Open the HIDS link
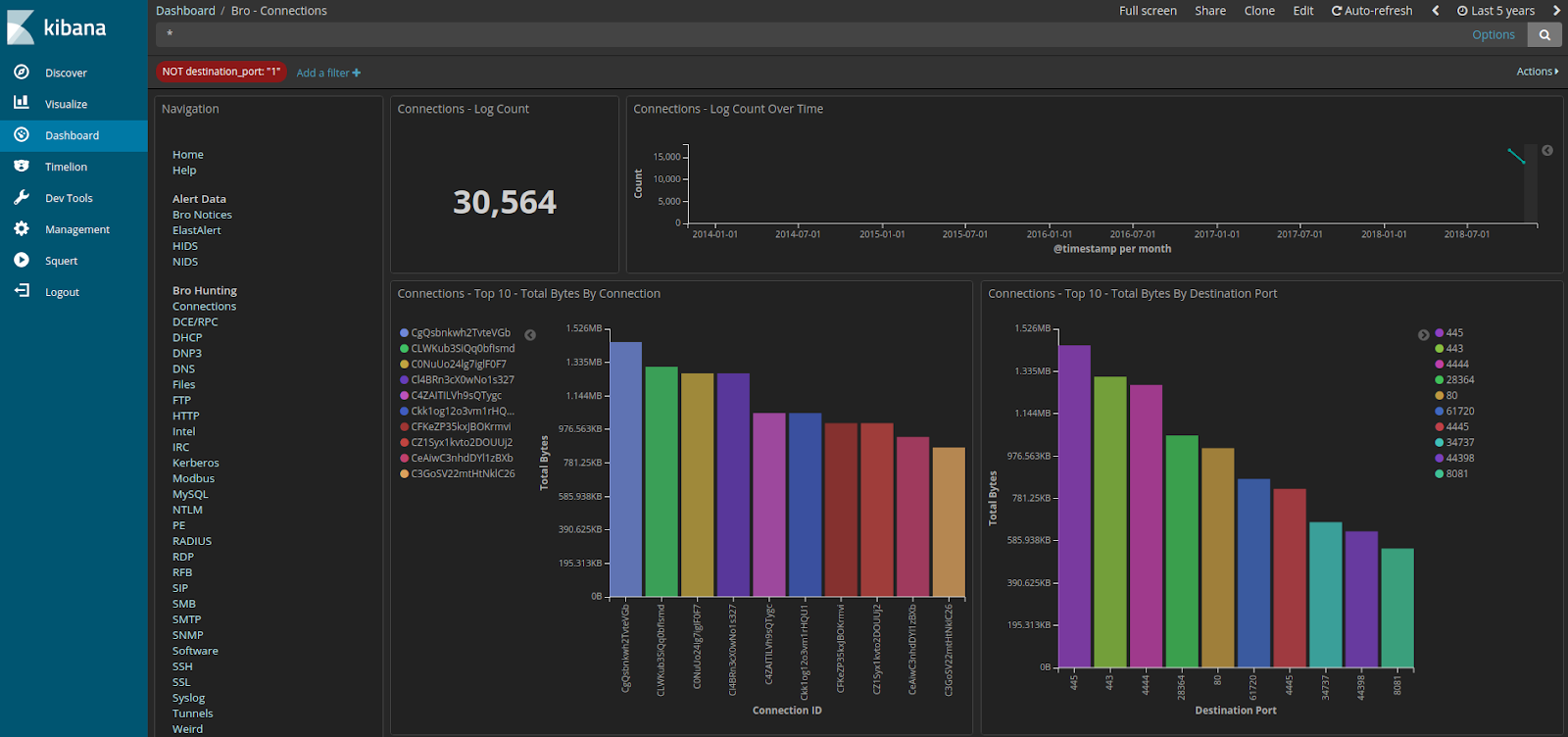 (185, 246)
